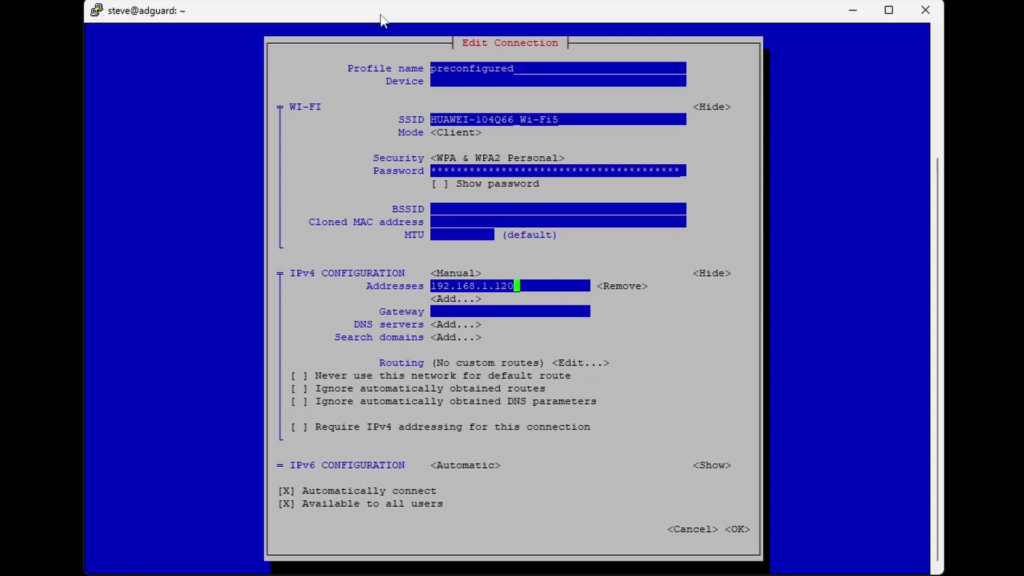Edit the custom routing settings

click(x=580, y=363)
